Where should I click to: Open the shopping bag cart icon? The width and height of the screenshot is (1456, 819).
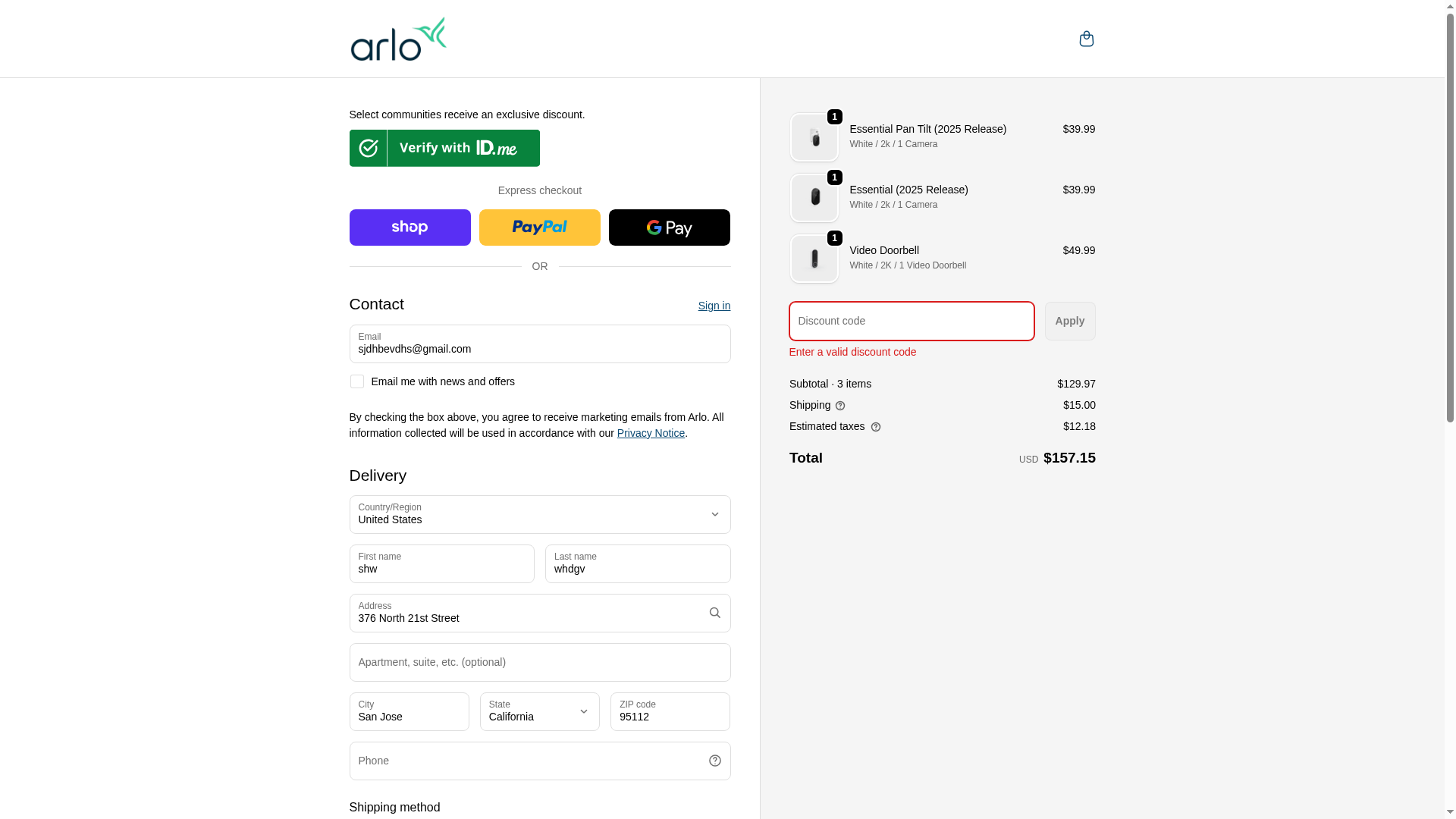[1086, 39]
